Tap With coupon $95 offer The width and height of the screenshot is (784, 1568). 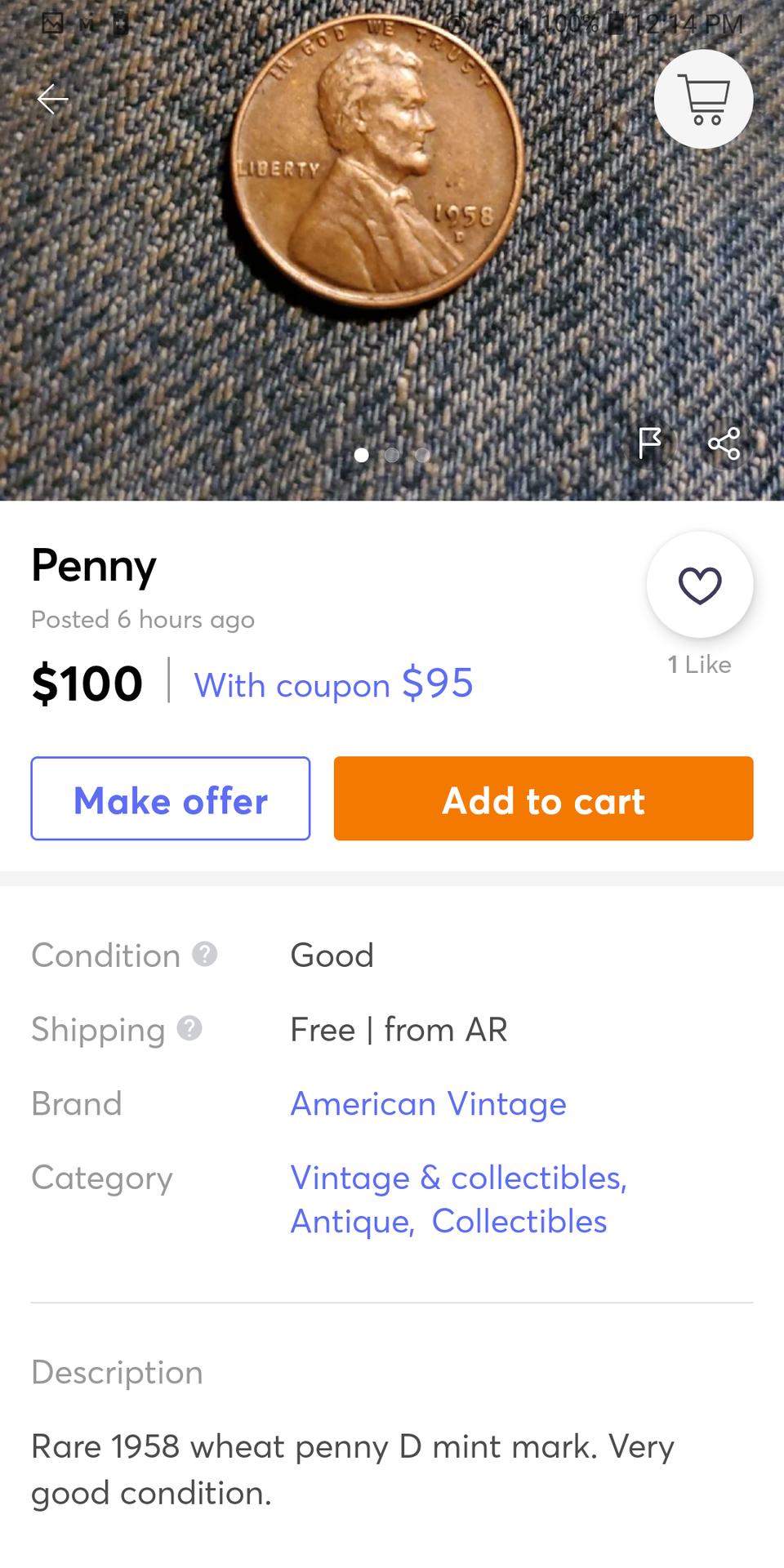pyautogui.click(x=333, y=684)
